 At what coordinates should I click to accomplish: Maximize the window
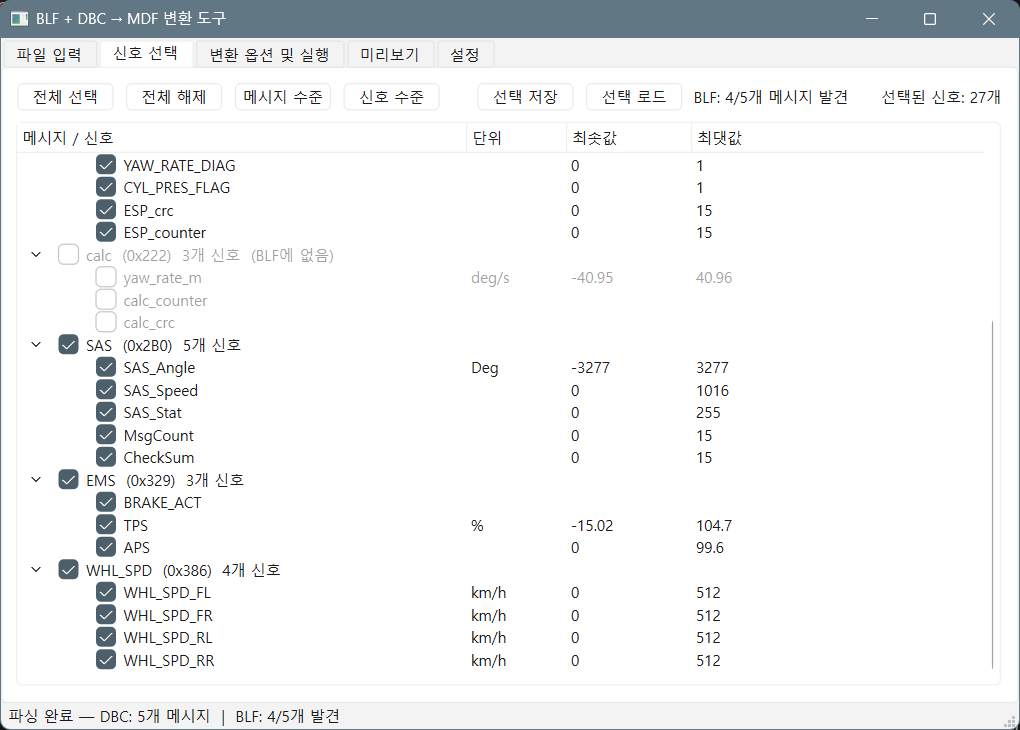[930, 19]
